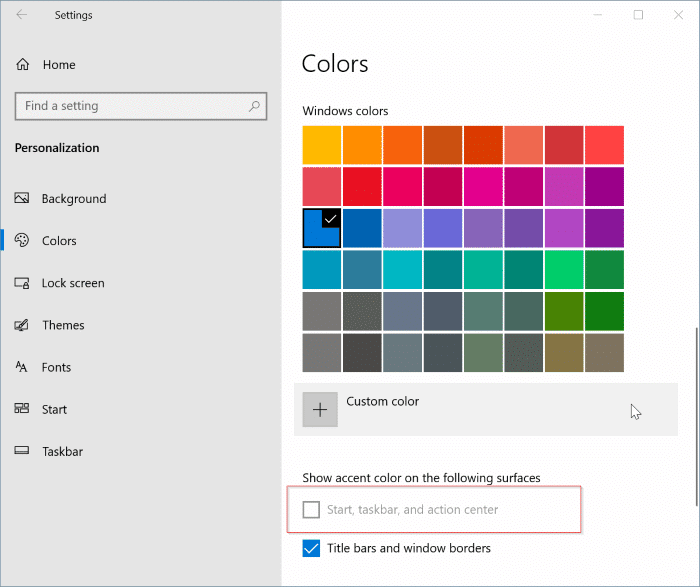The height and width of the screenshot is (587, 700).
Task: Click the Start tiles icon
Action: (22, 409)
